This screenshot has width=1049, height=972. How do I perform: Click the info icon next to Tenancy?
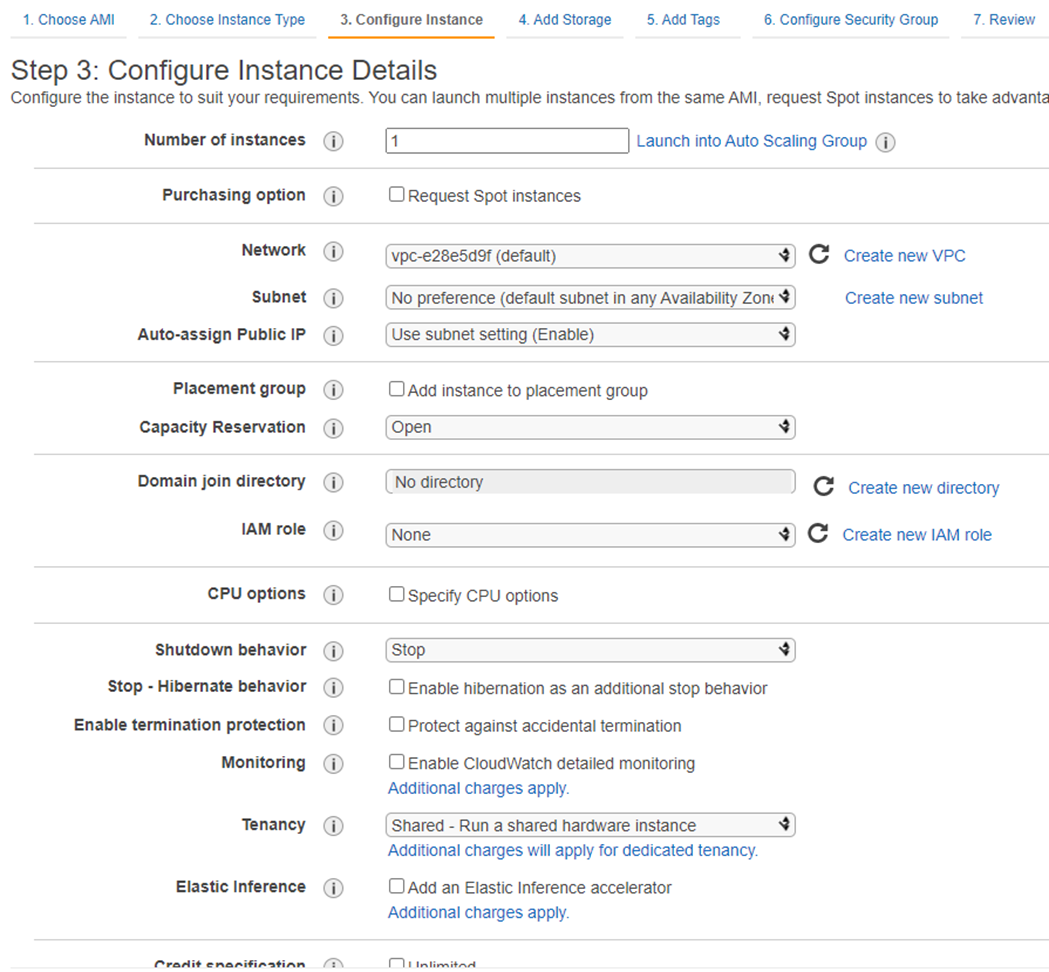[x=333, y=826]
